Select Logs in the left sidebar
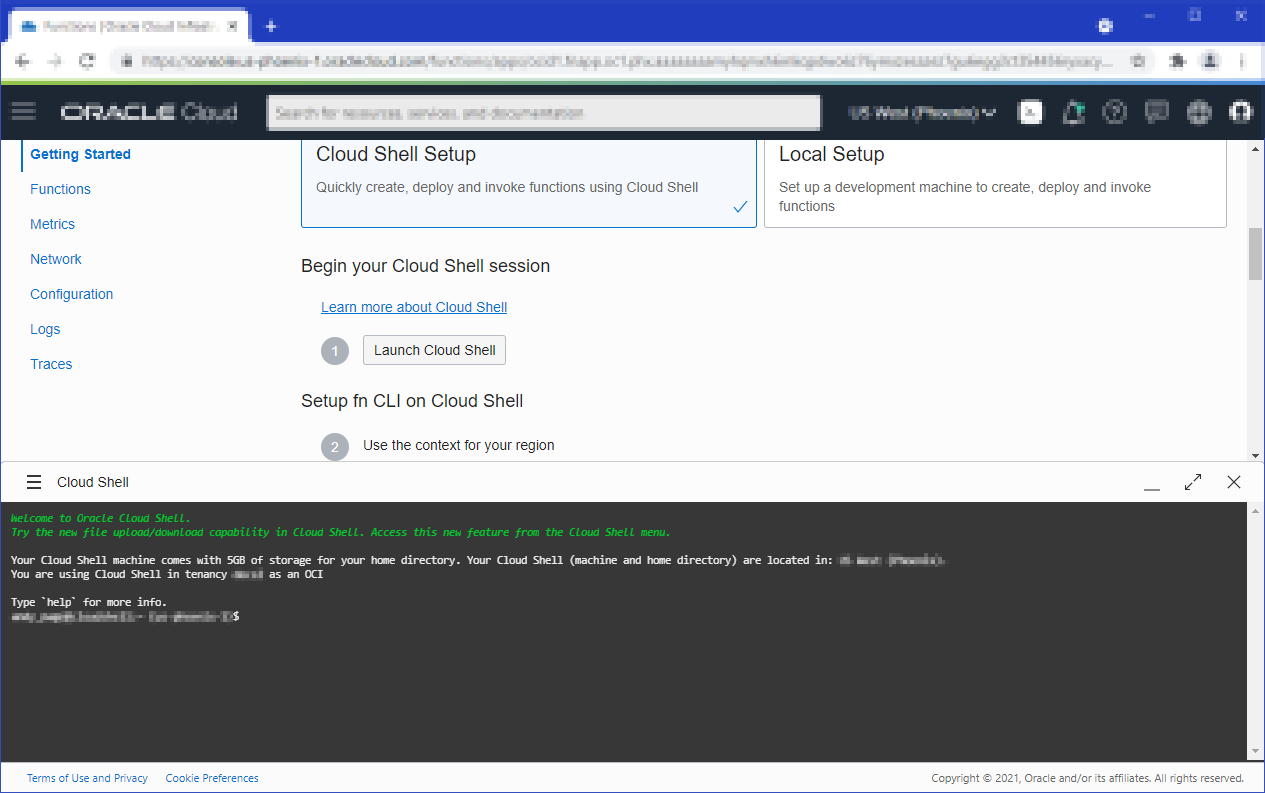Viewport: 1265px width, 793px height. 45,329
